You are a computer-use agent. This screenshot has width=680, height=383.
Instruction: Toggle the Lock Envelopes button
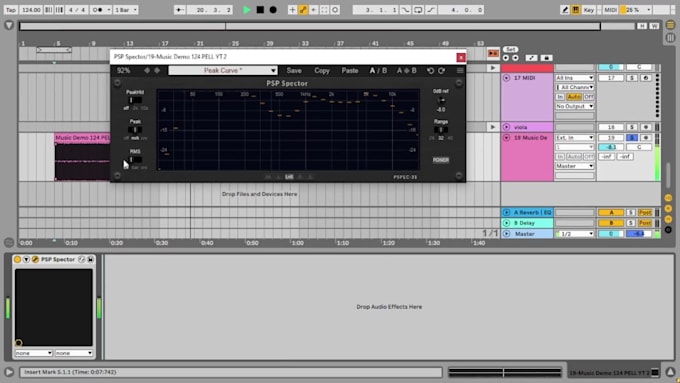click(x=546, y=58)
